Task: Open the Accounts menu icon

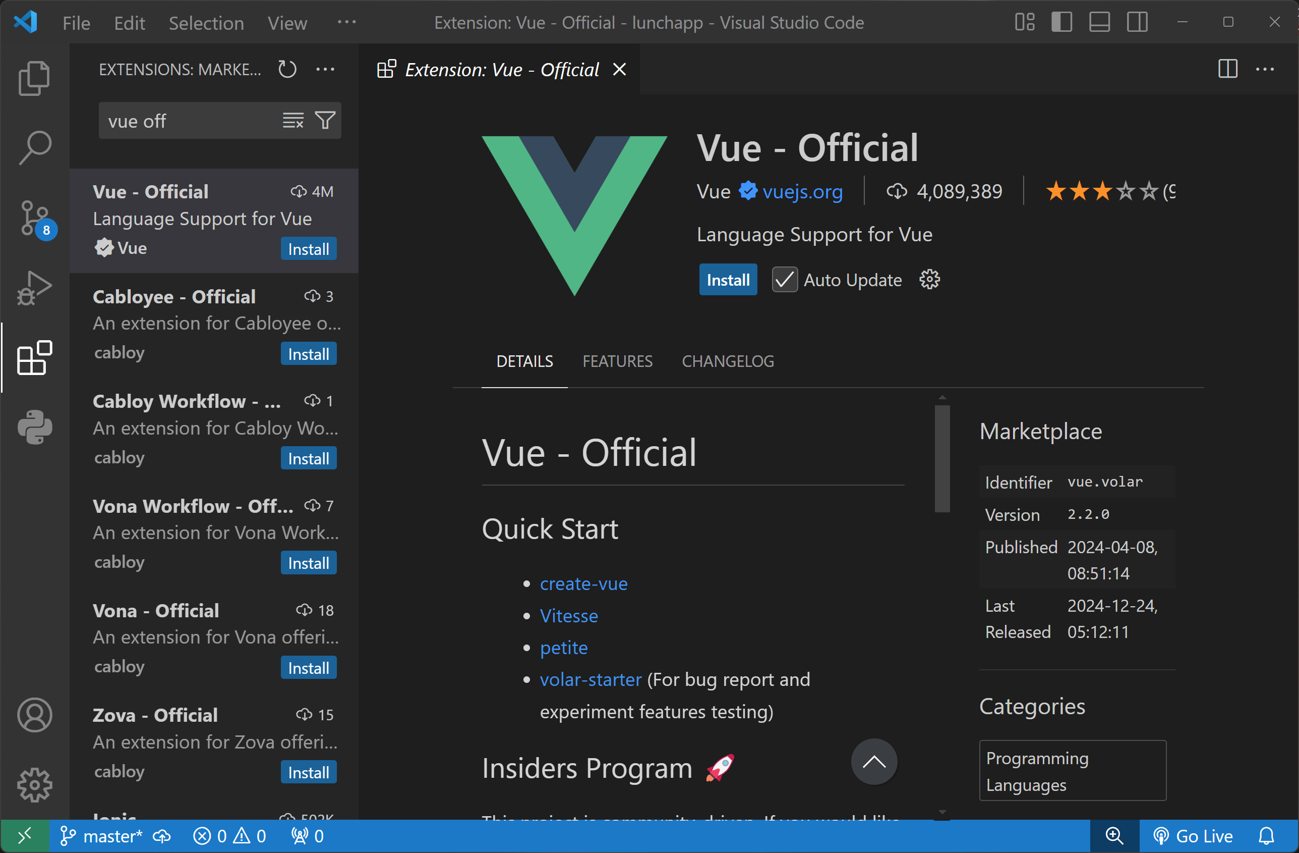Action: click(x=35, y=716)
